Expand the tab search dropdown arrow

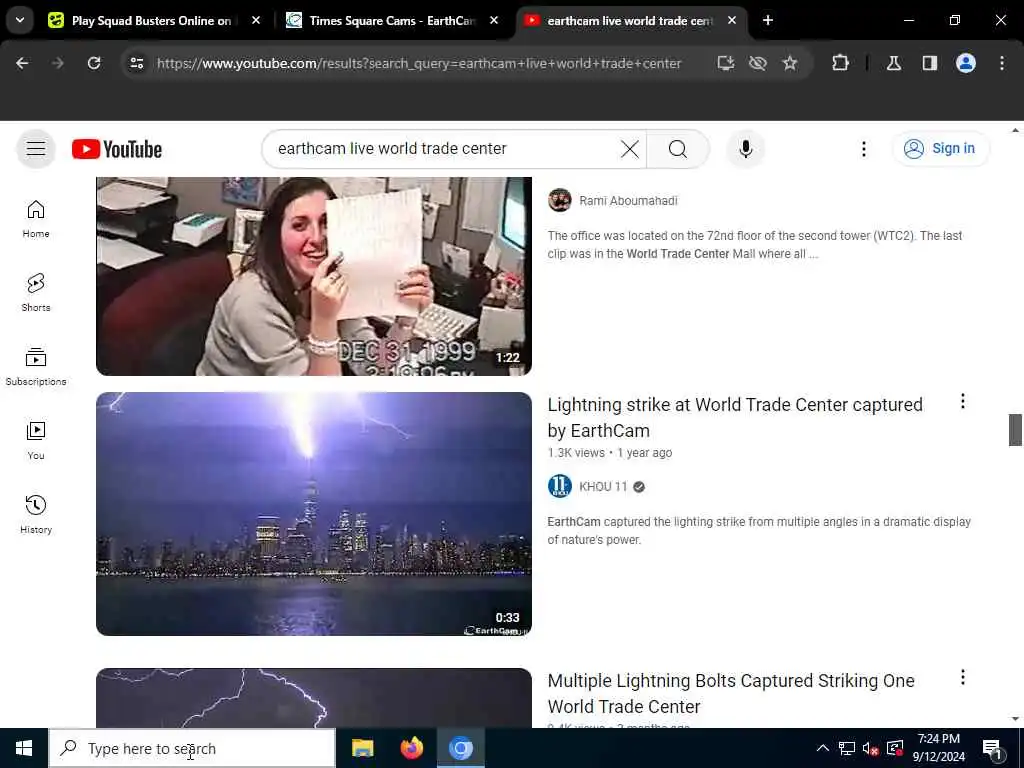pyautogui.click(x=20, y=20)
